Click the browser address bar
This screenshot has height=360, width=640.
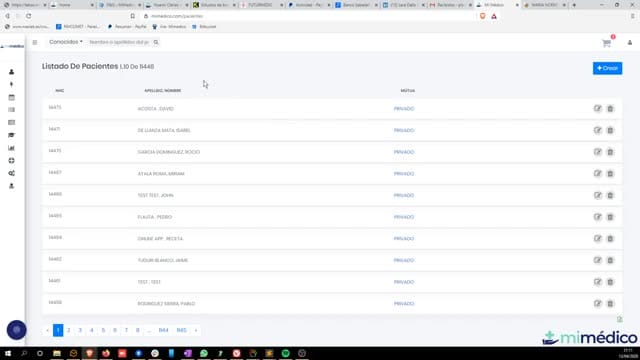pyautogui.click(x=310, y=16)
